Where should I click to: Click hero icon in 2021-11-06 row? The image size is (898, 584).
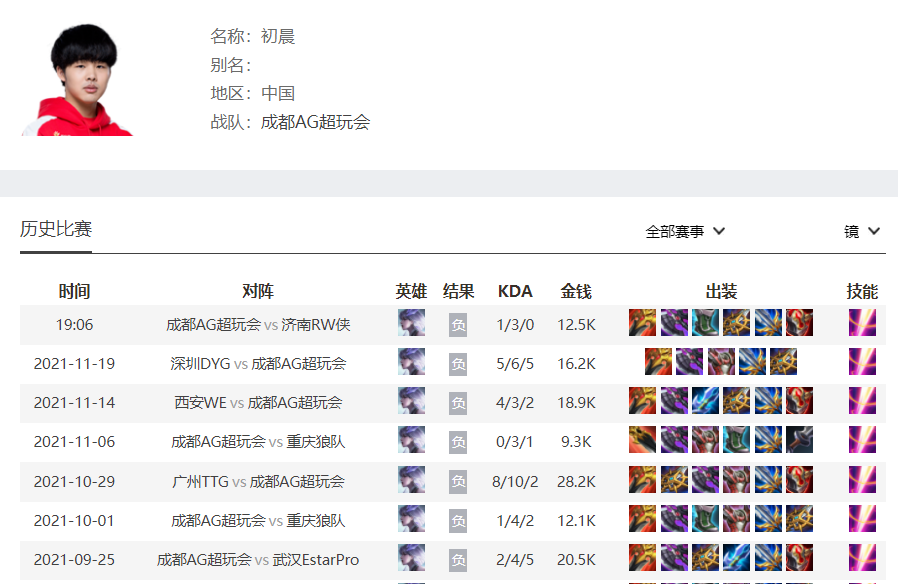point(411,439)
